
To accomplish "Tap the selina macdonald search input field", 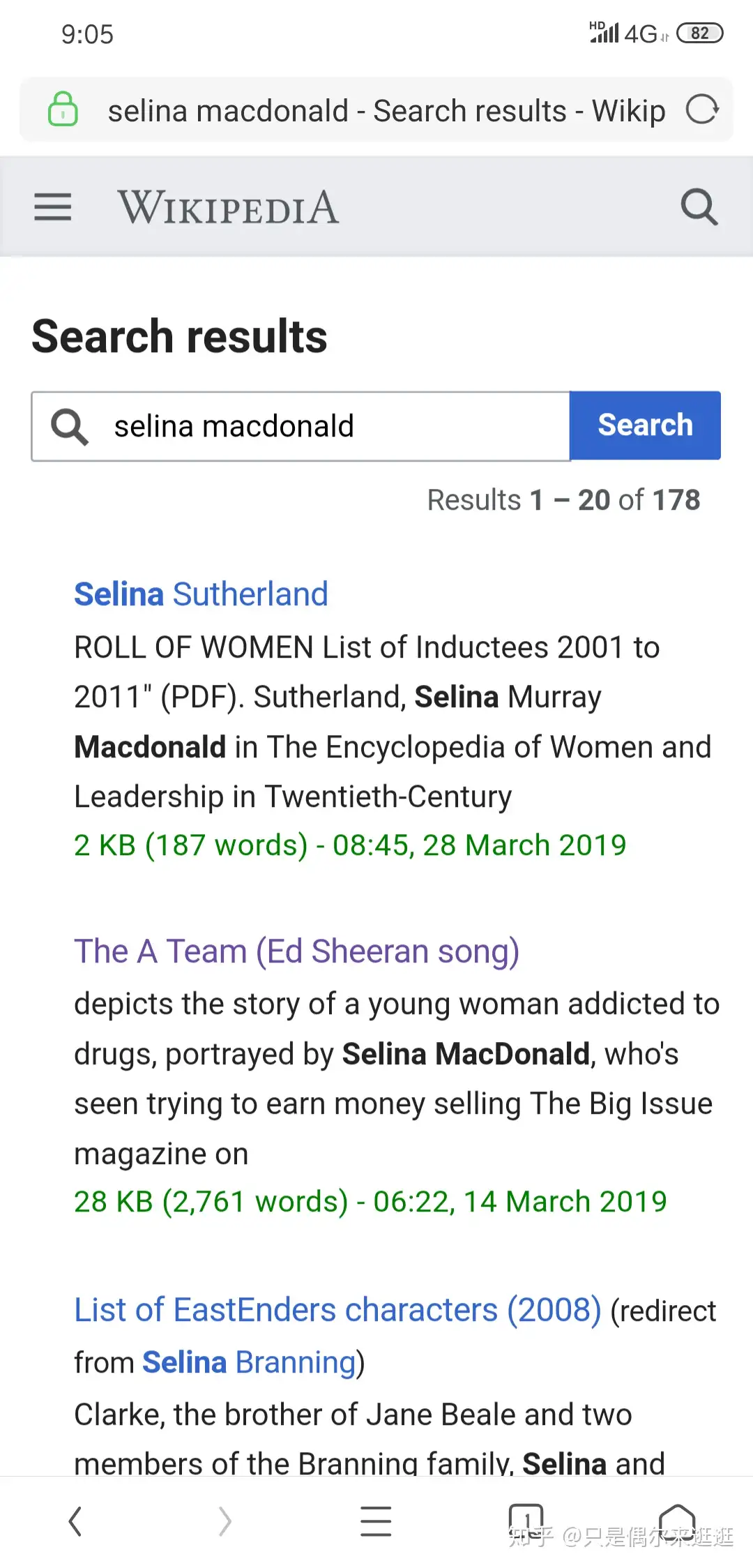I will 300,426.
